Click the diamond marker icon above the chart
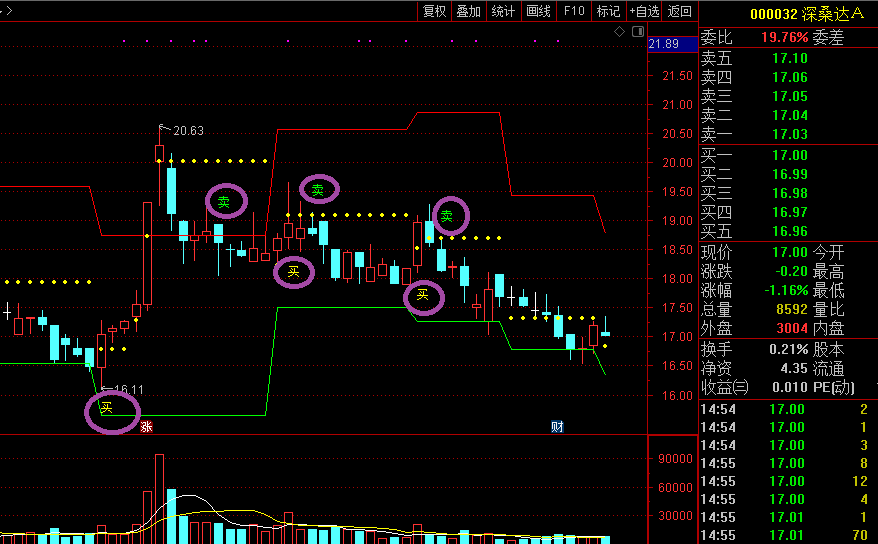Viewport: 878px width, 544px height. pyautogui.click(x=619, y=31)
